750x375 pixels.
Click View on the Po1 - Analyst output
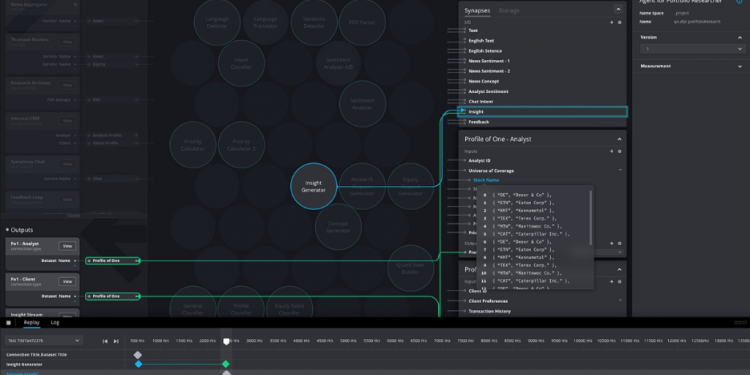point(67,246)
